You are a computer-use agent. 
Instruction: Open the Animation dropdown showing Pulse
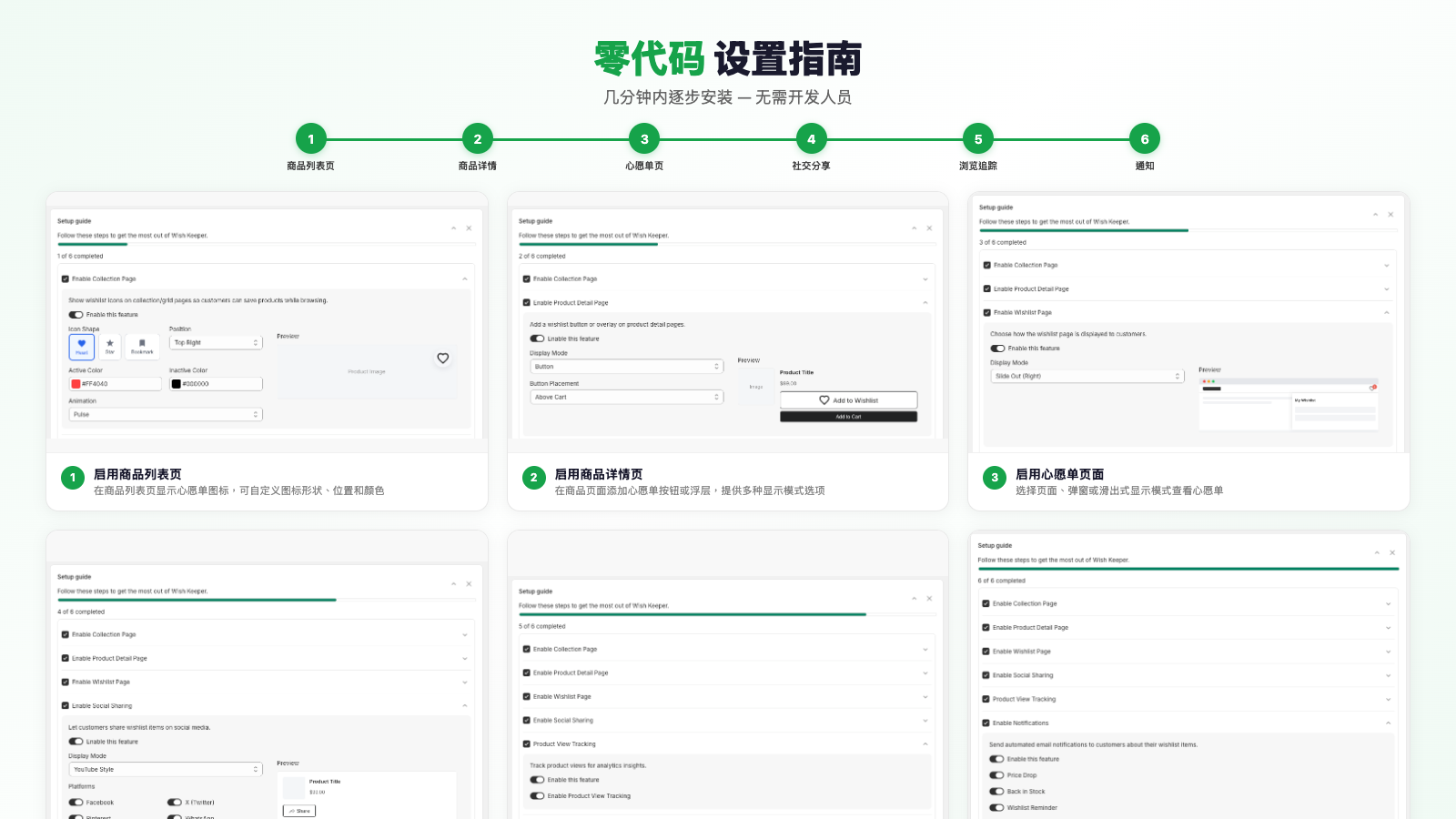[166, 415]
